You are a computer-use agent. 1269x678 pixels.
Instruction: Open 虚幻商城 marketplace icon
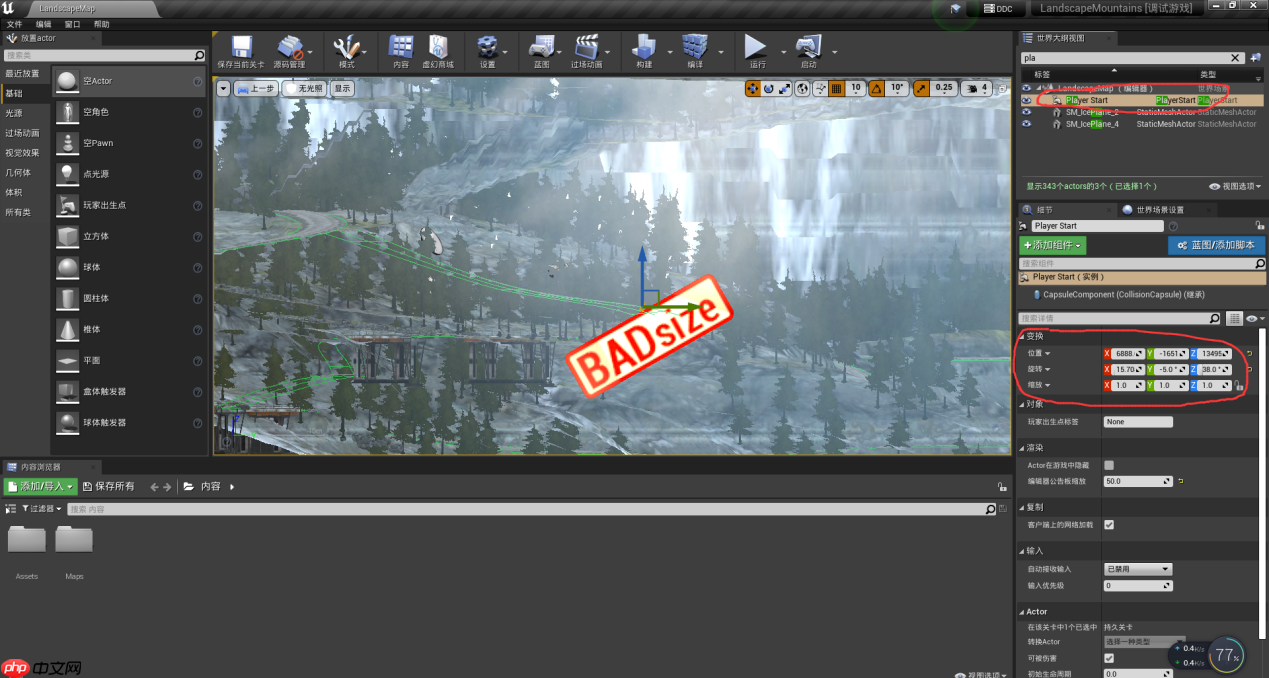click(438, 47)
